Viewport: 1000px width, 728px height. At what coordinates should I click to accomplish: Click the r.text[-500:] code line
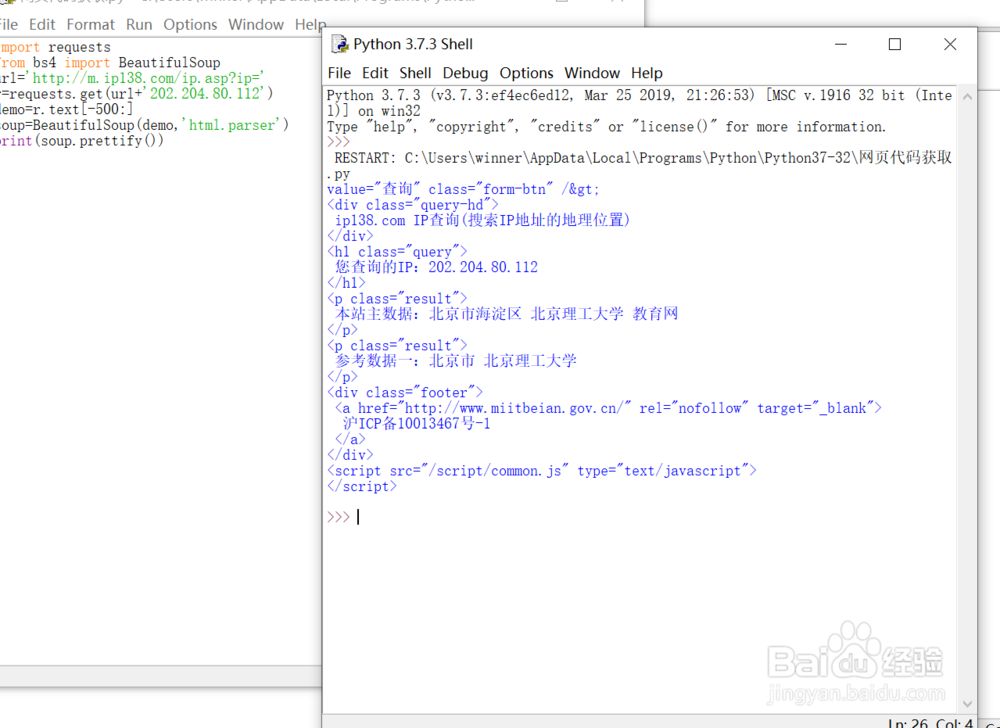click(66, 110)
